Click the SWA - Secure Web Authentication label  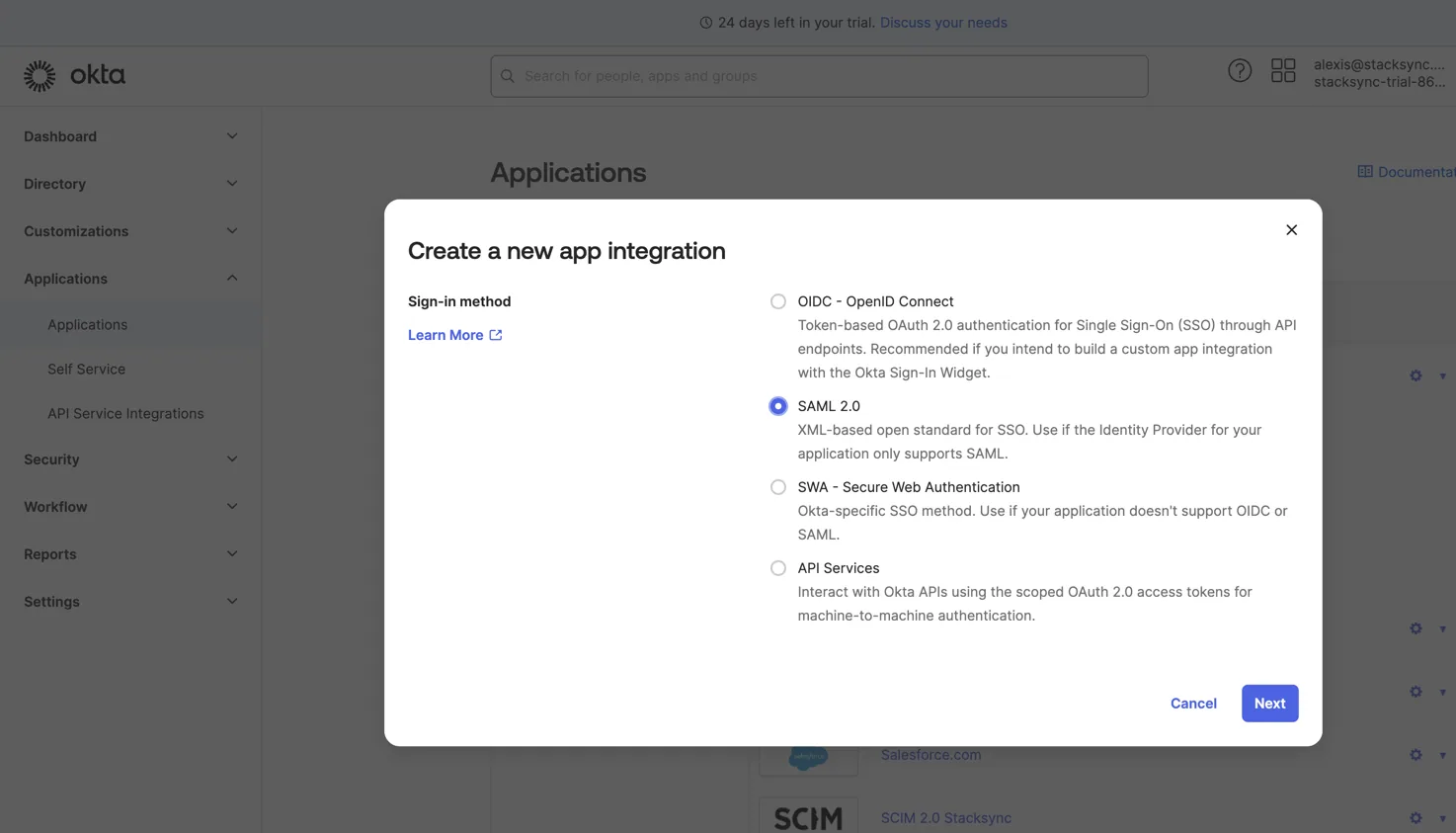(x=909, y=487)
